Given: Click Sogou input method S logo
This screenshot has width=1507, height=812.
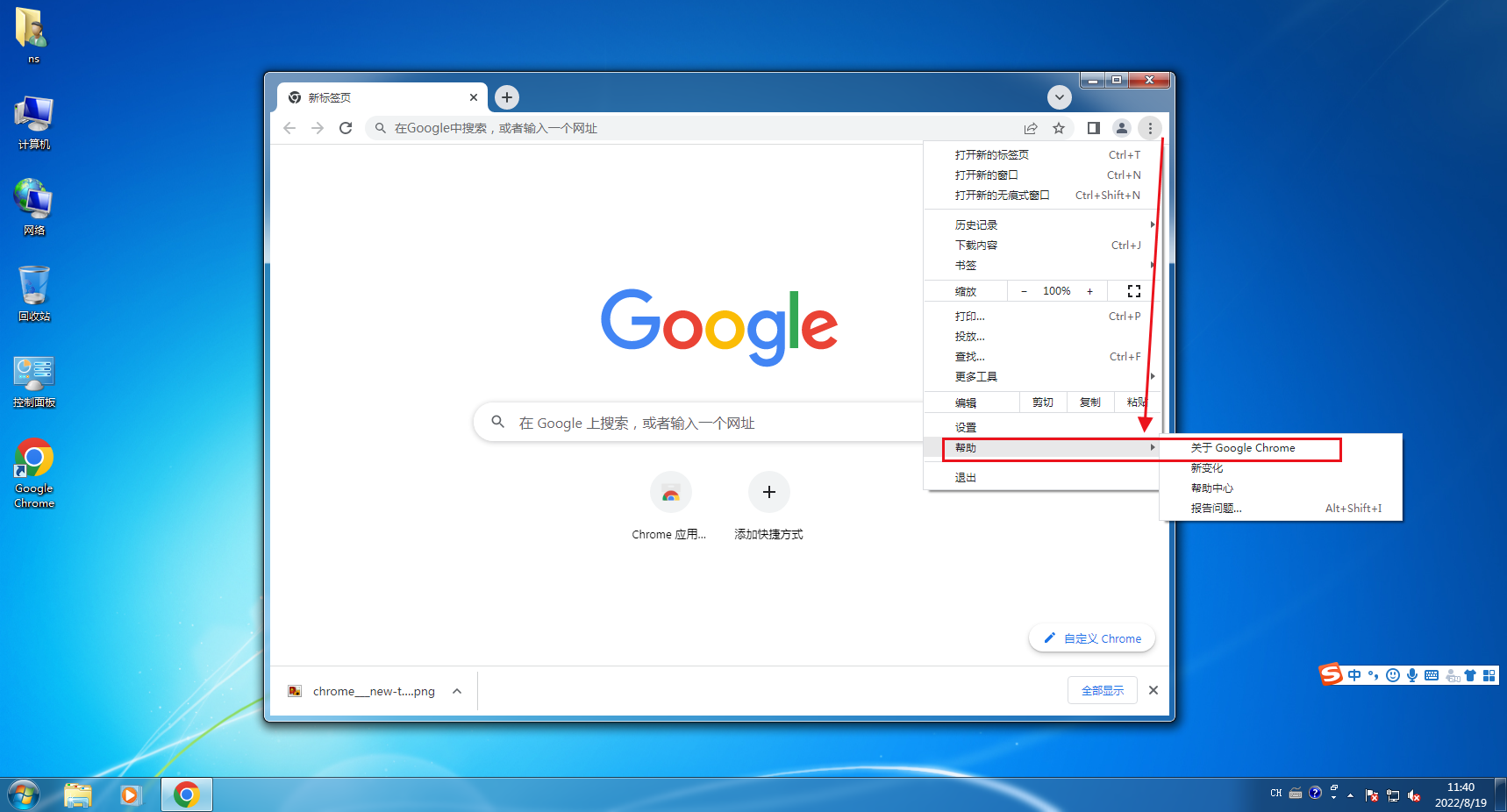Looking at the screenshot, I should pyautogui.click(x=1332, y=674).
